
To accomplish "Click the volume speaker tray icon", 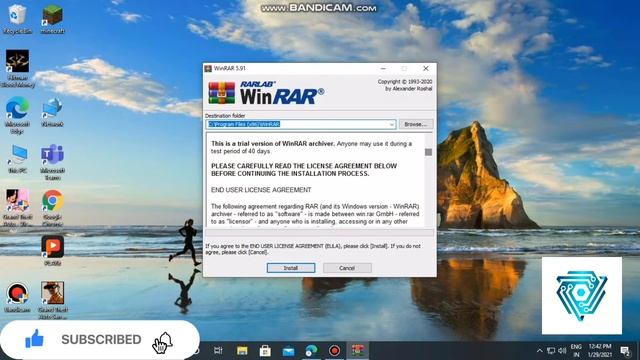I will pyautogui.click(x=562, y=351).
